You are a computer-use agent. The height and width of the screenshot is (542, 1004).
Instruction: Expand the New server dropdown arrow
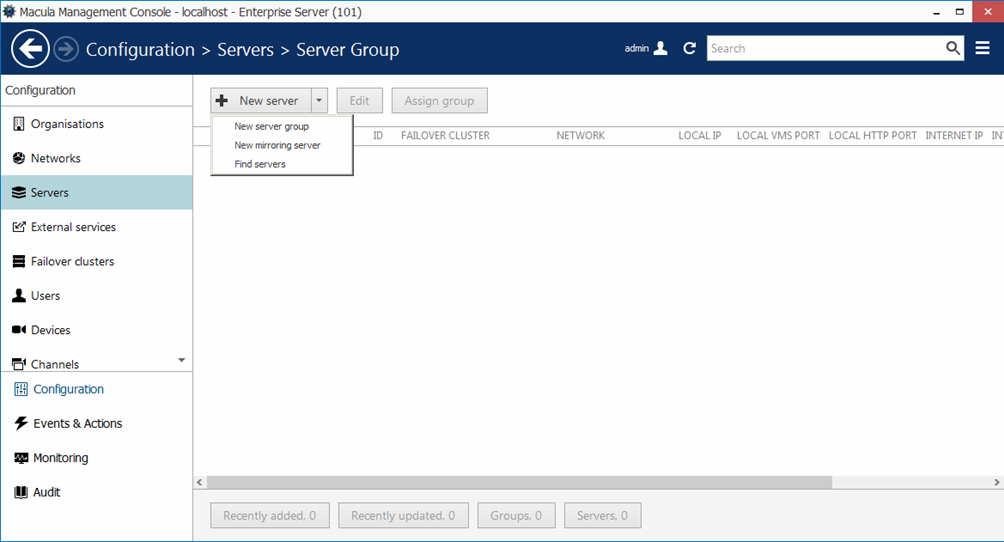pyautogui.click(x=318, y=101)
